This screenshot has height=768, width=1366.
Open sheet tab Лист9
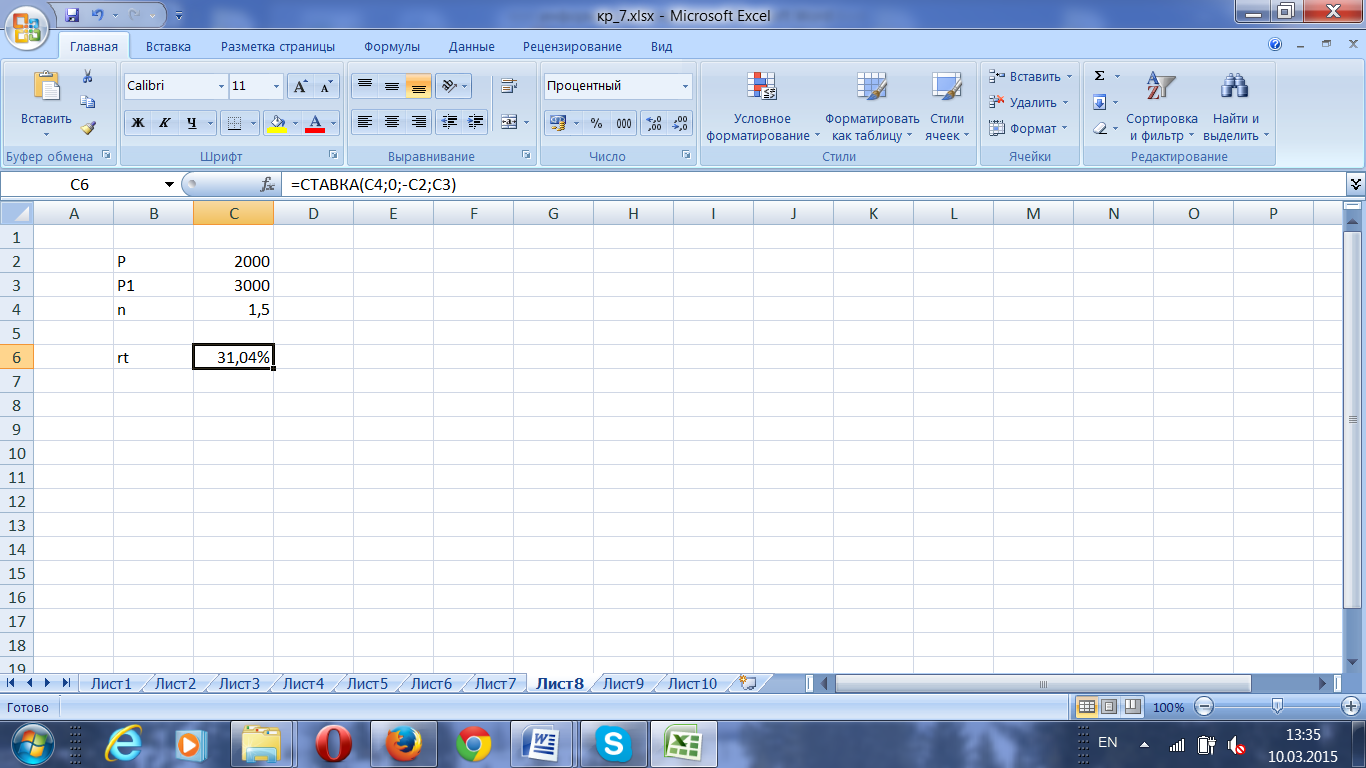coord(624,684)
